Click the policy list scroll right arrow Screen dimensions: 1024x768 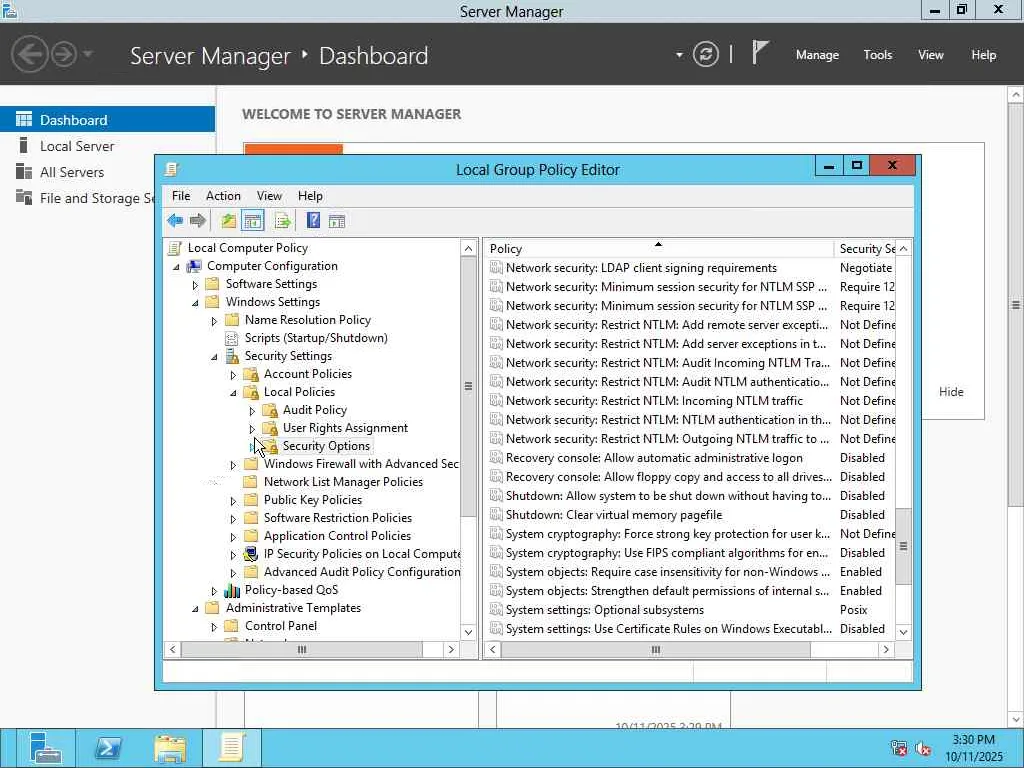886,650
